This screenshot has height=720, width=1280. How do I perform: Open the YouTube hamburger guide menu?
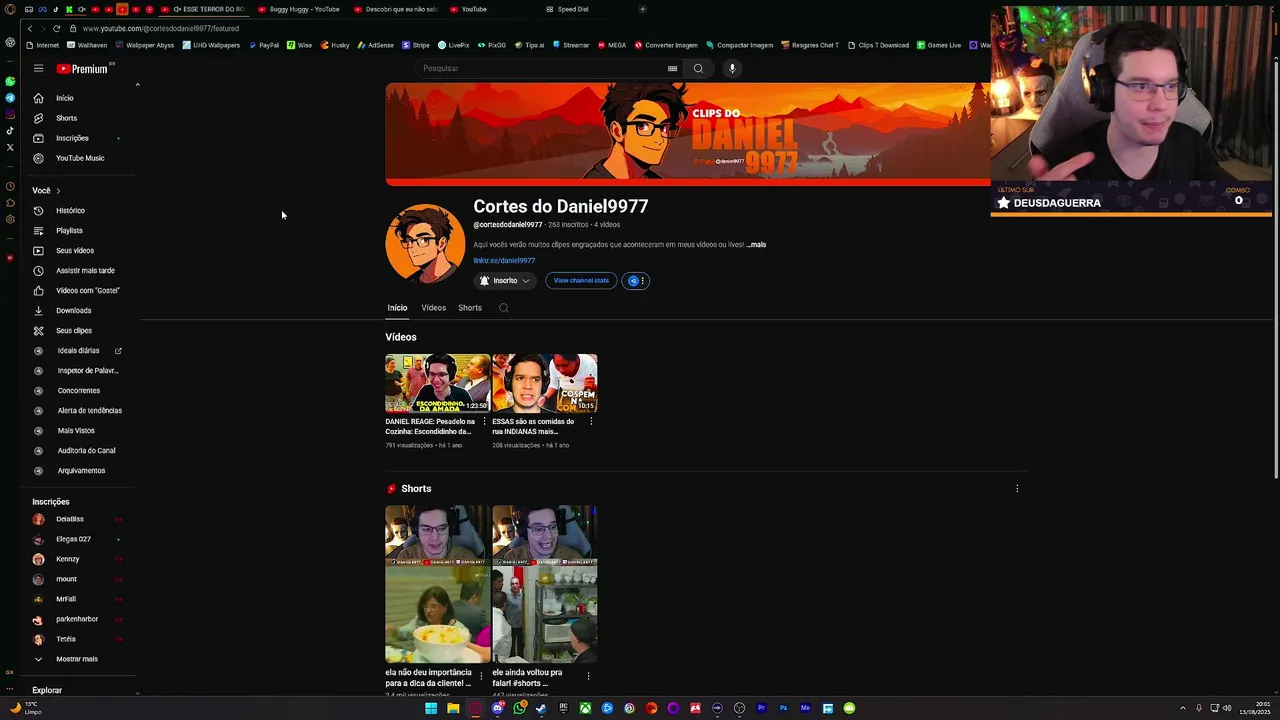pyautogui.click(x=38, y=68)
